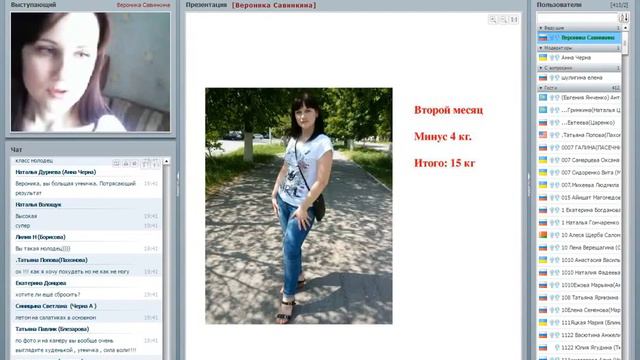Click chat sender name Наталья Дуриева (Анна Черна)

[x=56, y=172]
